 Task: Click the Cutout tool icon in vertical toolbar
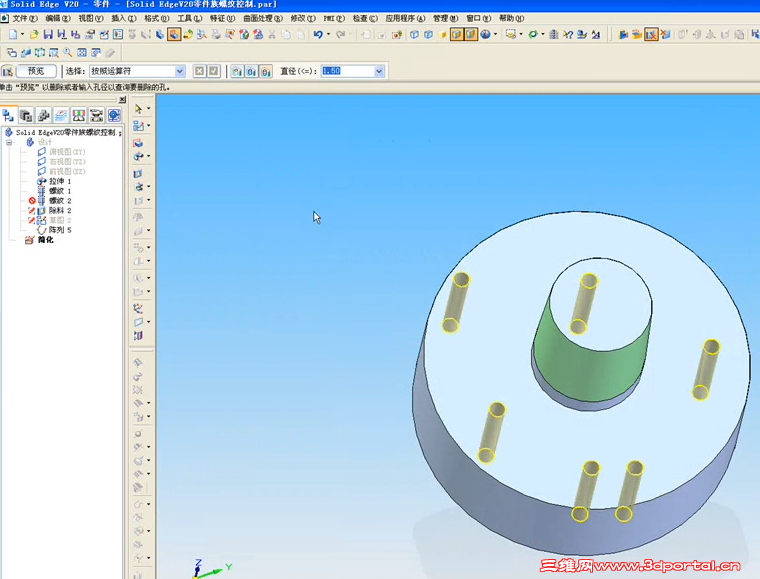click(x=138, y=173)
